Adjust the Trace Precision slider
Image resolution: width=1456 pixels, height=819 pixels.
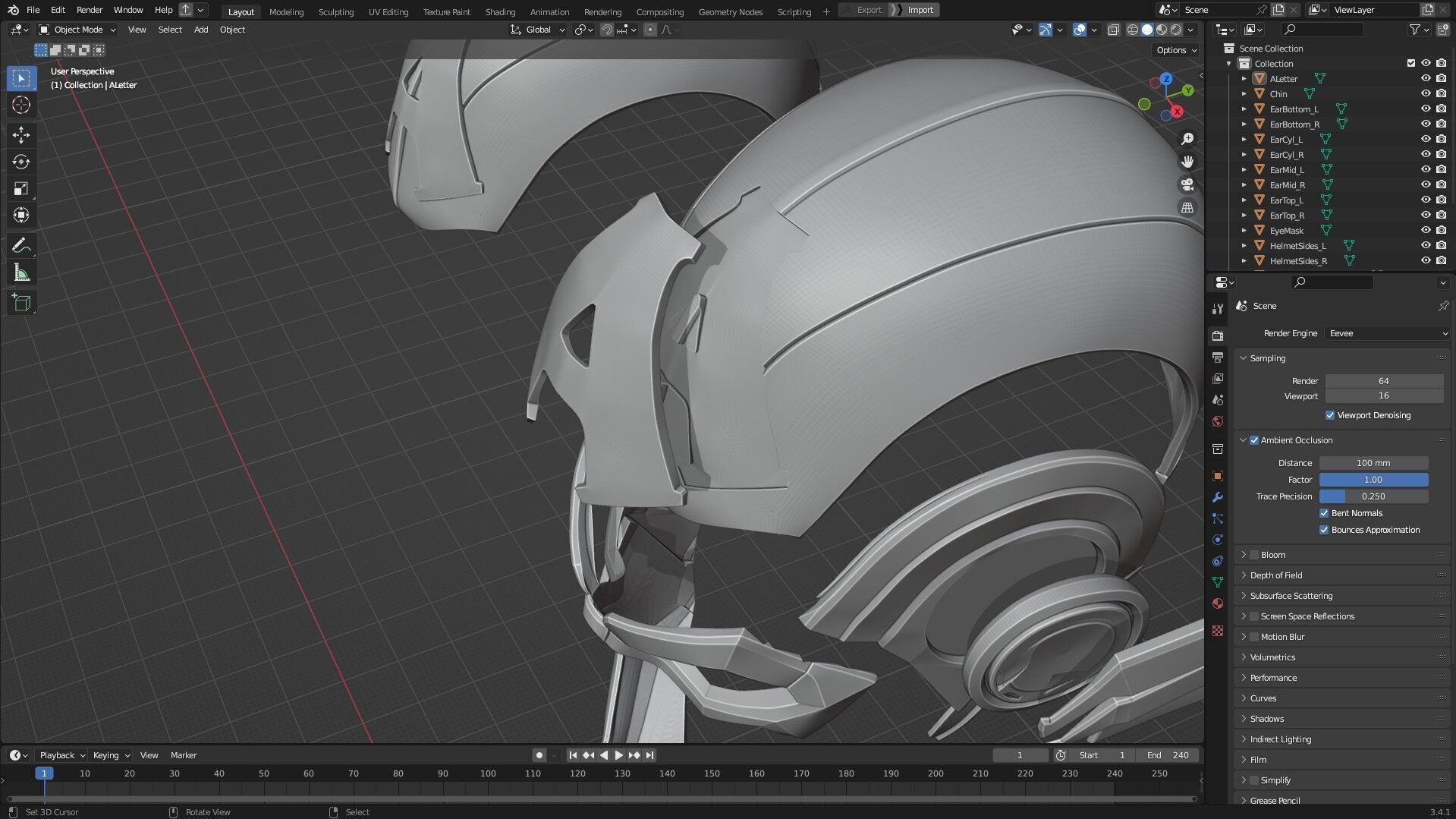1373,496
